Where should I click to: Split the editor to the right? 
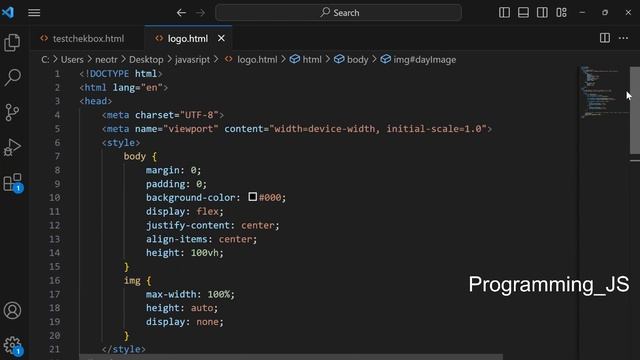605,38
